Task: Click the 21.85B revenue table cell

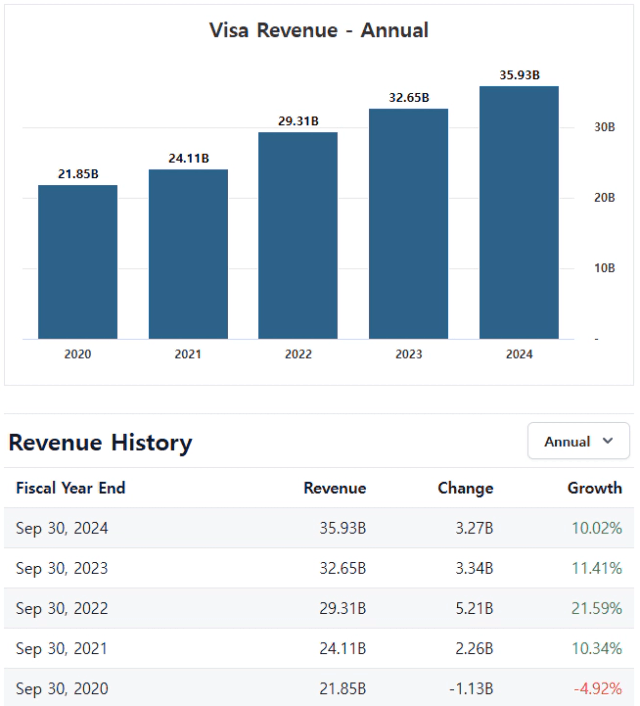Action: pyautogui.click(x=343, y=688)
